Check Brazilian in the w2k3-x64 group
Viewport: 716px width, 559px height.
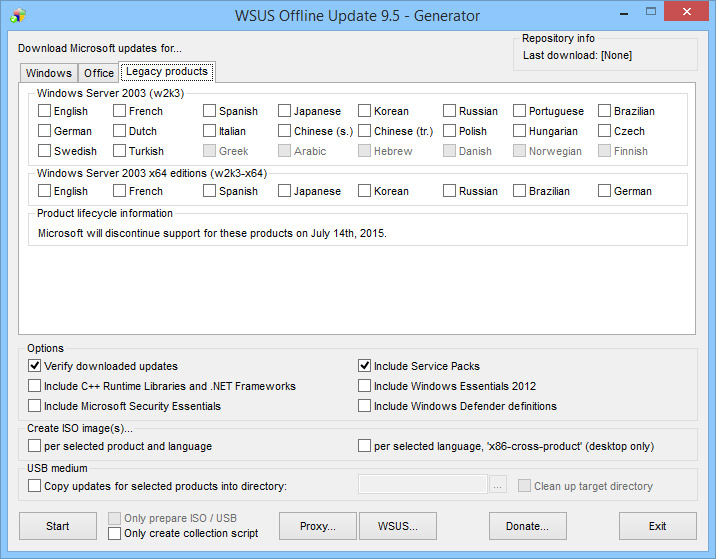pos(519,191)
